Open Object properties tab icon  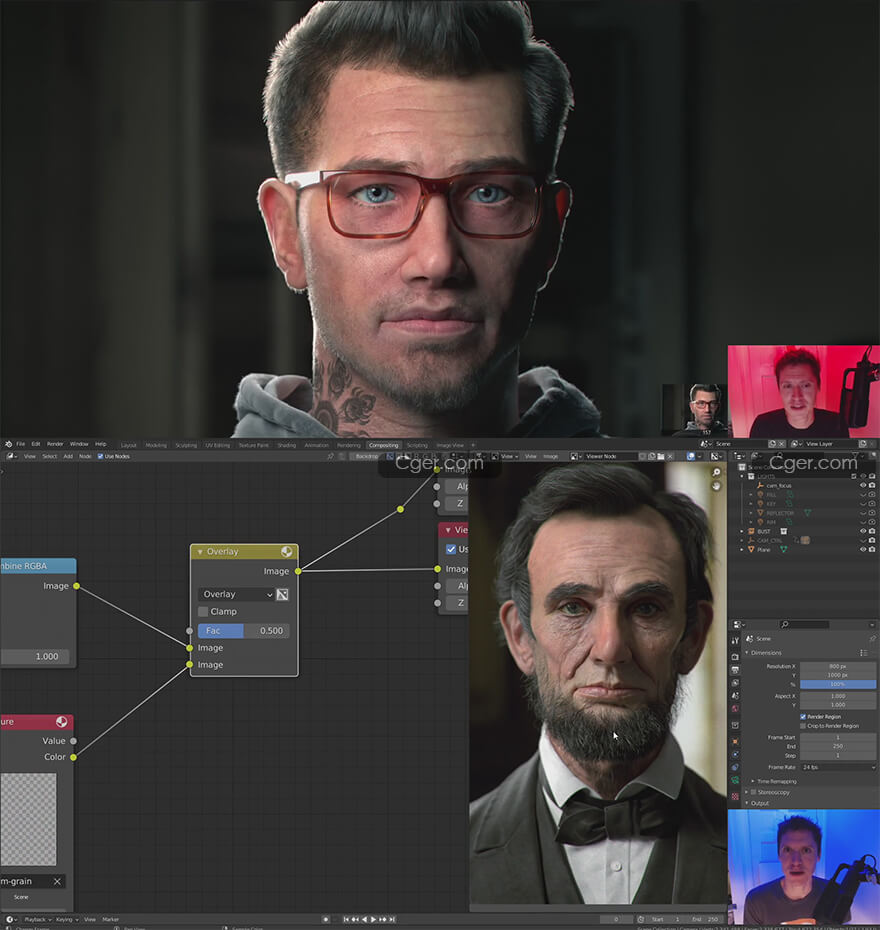735,741
